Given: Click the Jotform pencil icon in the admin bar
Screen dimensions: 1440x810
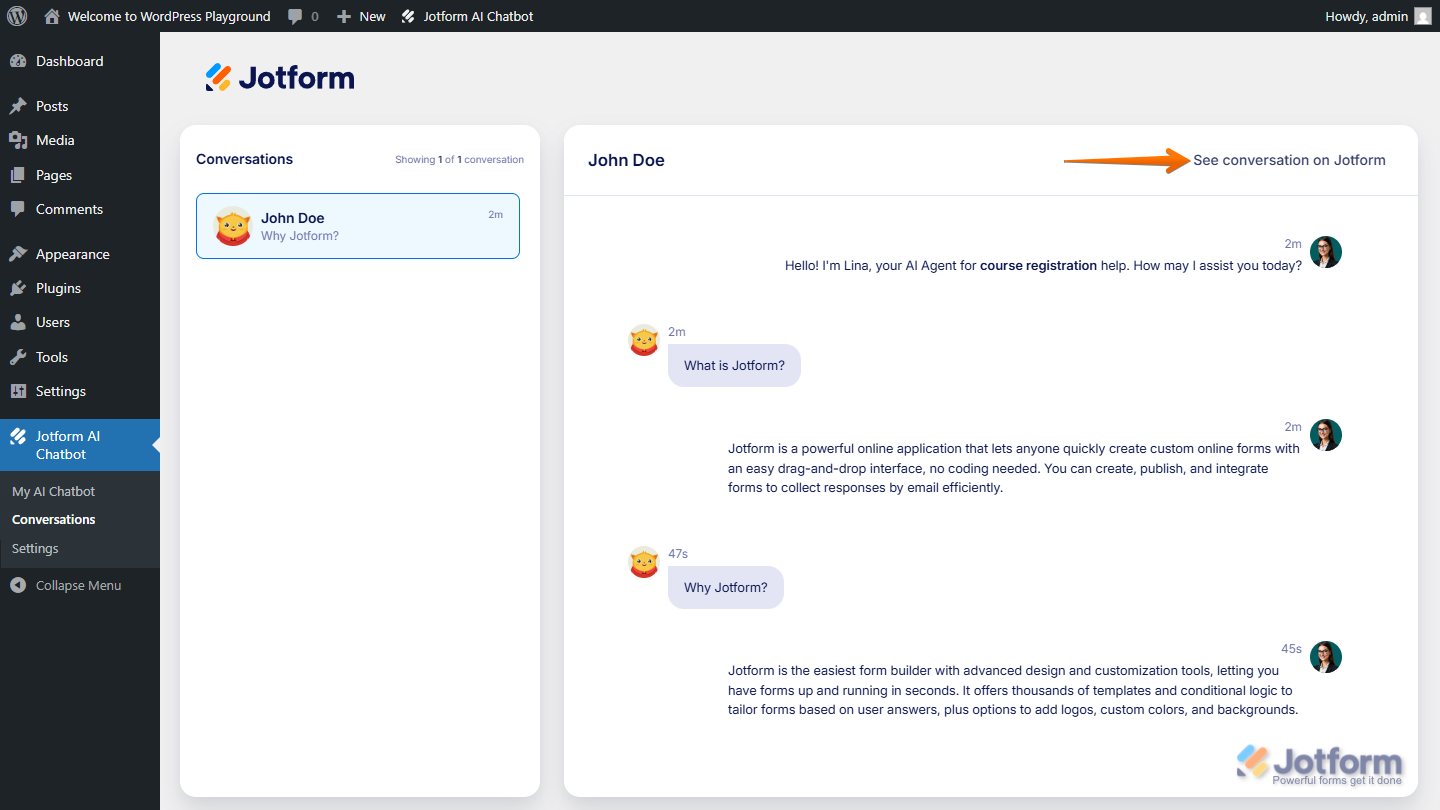Looking at the screenshot, I should coord(408,17).
